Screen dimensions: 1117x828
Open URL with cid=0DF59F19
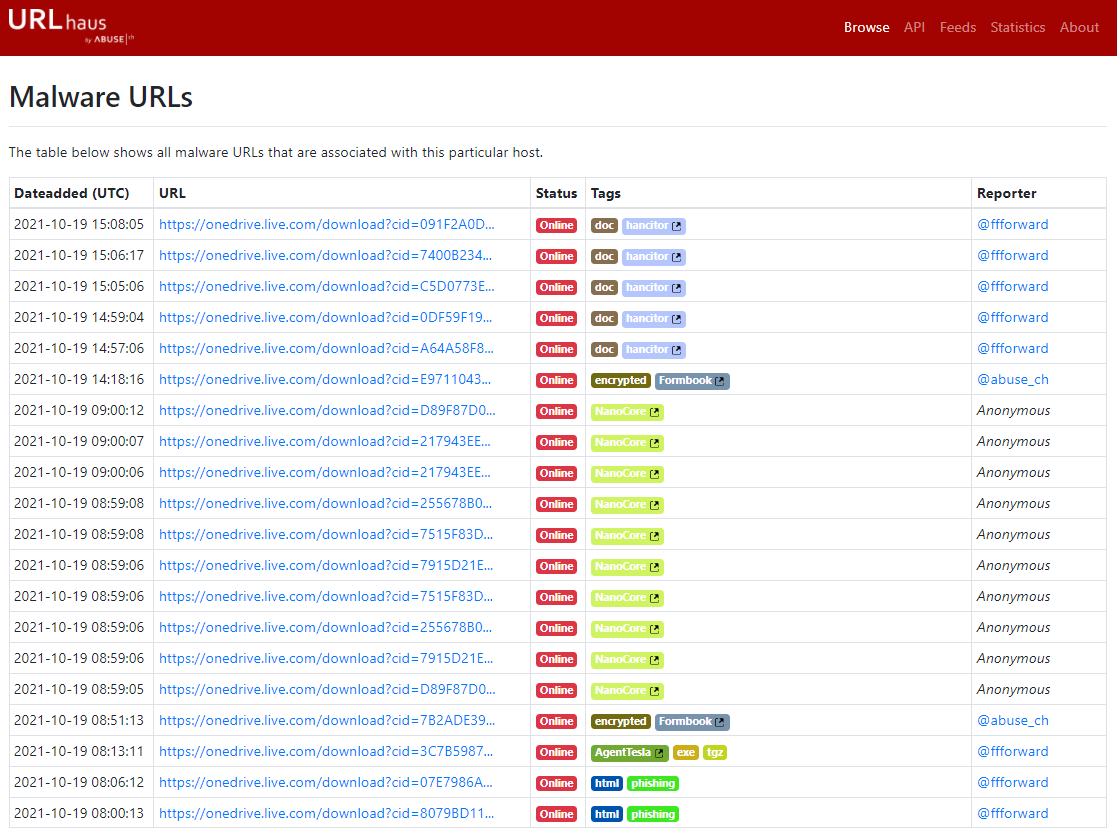tap(326, 317)
